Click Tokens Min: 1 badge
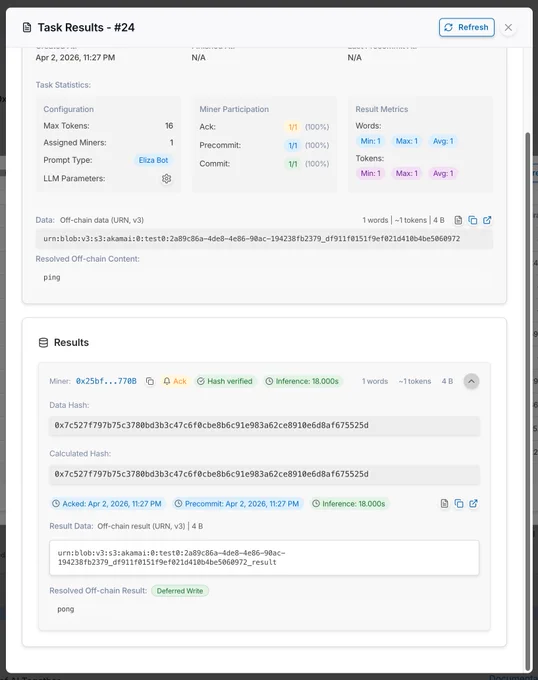The width and height of the screenshot is (538, 680). (x=370, y=173)
